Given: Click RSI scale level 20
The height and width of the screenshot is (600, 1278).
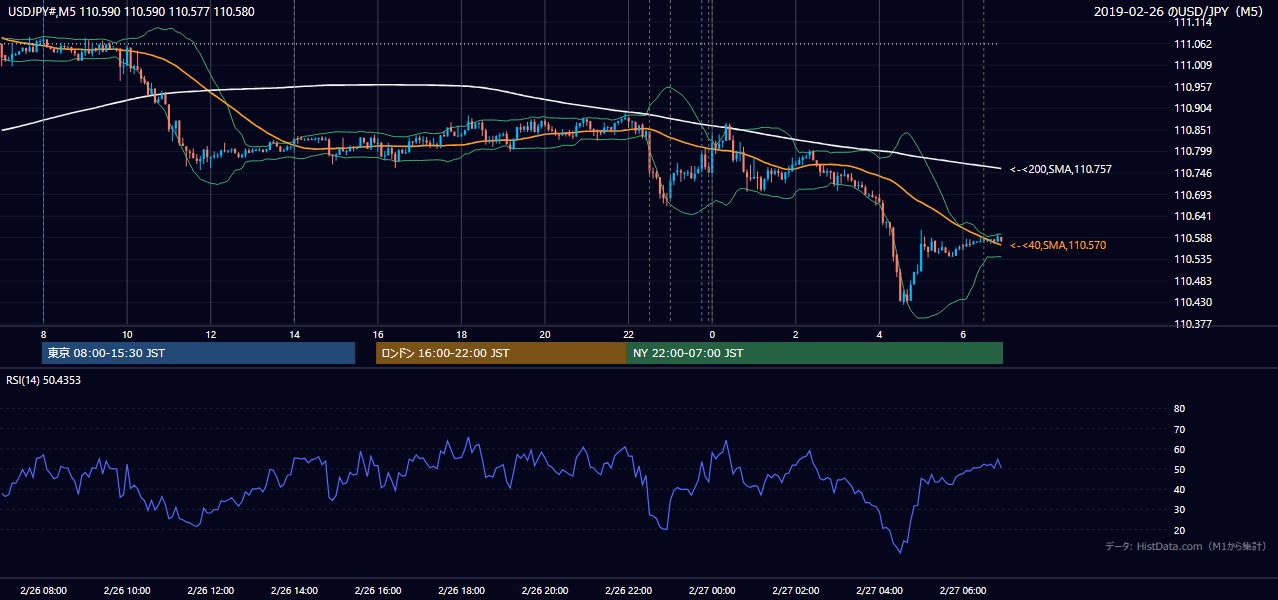Looking at the screenshot, I should click(1179, 530).
